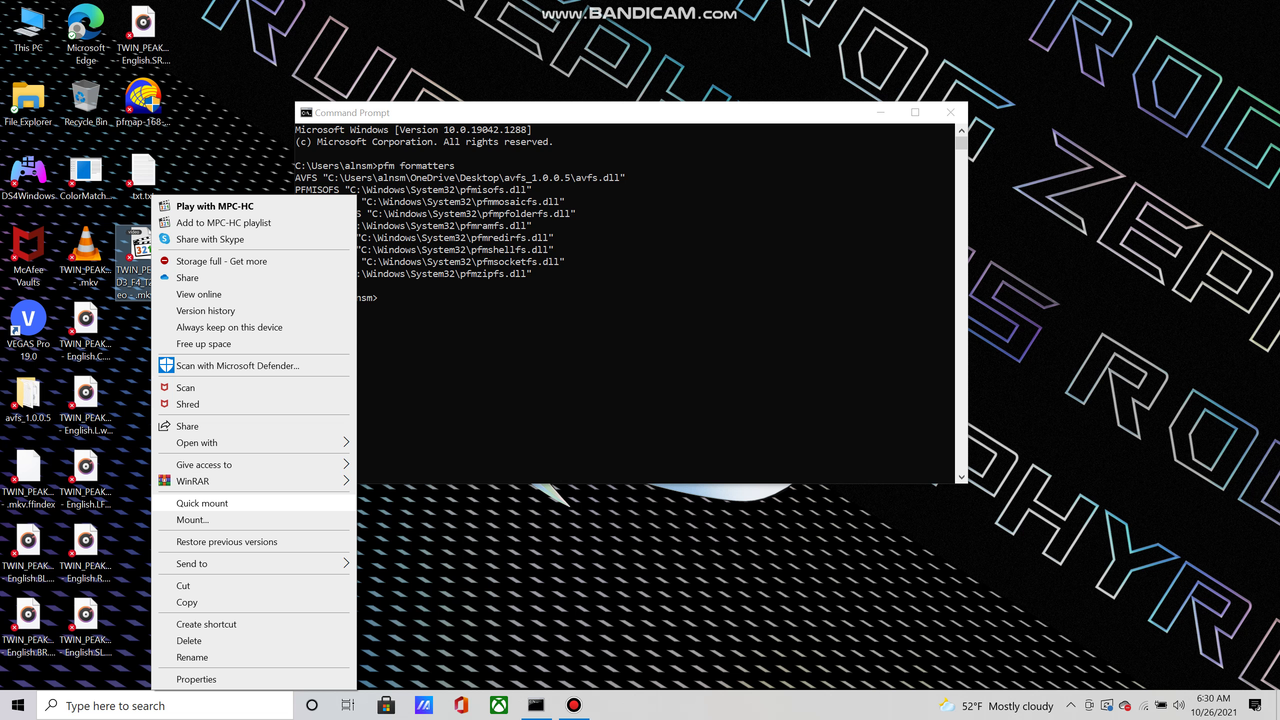Select Storage full - Get more
1280x720 pixels.
(254, 261)
